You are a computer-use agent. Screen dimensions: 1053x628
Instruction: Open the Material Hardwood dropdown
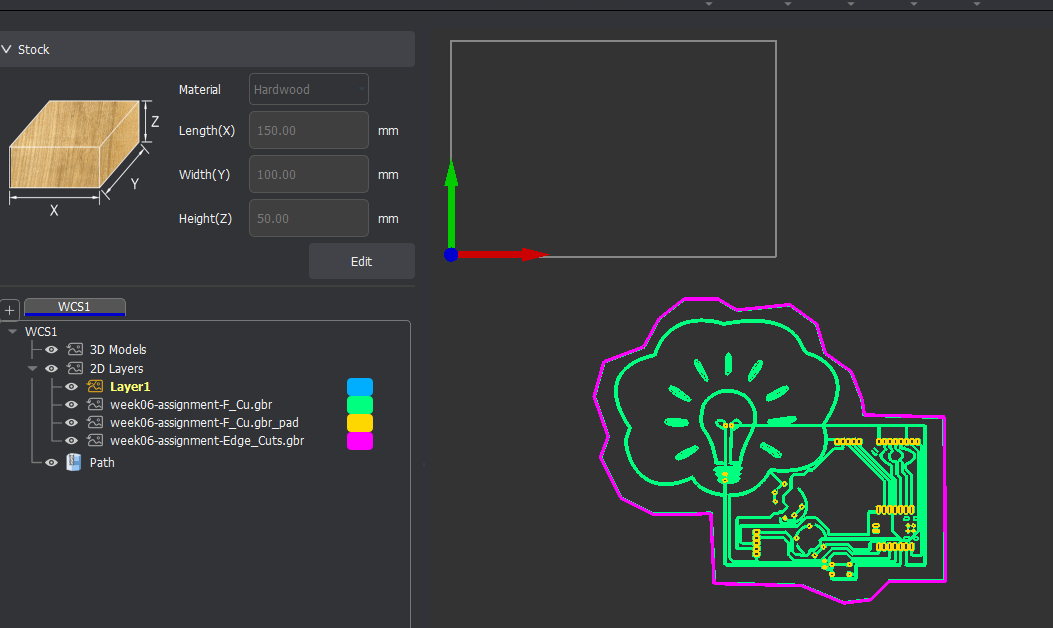pos(308,89)
